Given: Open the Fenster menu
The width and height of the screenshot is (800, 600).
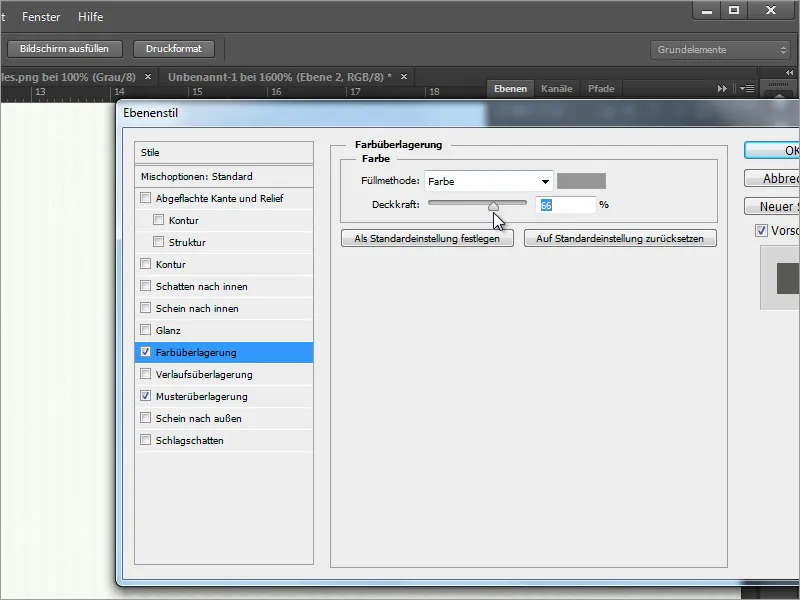Looking at the screenshot, I should click(x=41, y=17).
